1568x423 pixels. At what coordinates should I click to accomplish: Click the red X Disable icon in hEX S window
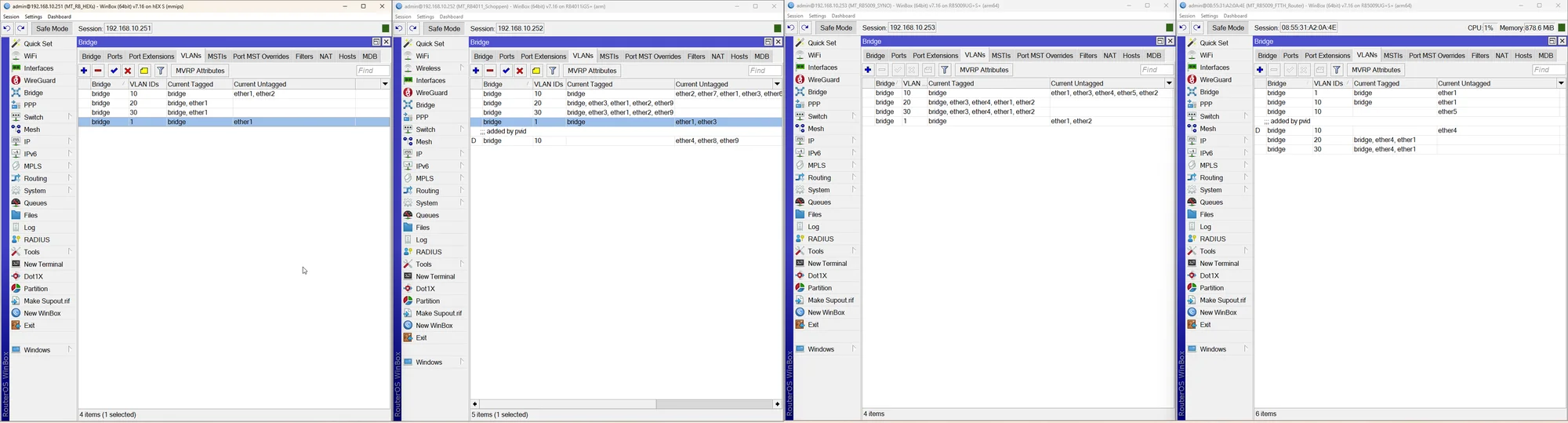[x=128, y=71]
